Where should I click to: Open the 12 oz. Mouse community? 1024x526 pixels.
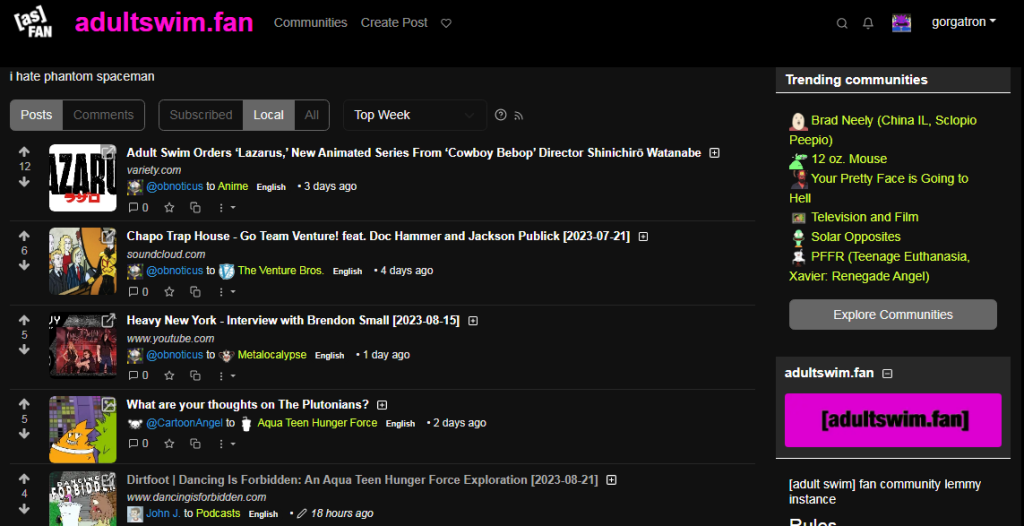pyautogui.click(x=849, y=159)
